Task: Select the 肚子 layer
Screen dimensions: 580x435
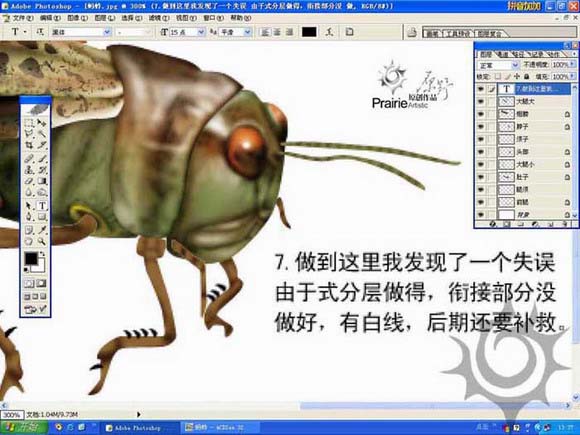Action: [534, 177]
